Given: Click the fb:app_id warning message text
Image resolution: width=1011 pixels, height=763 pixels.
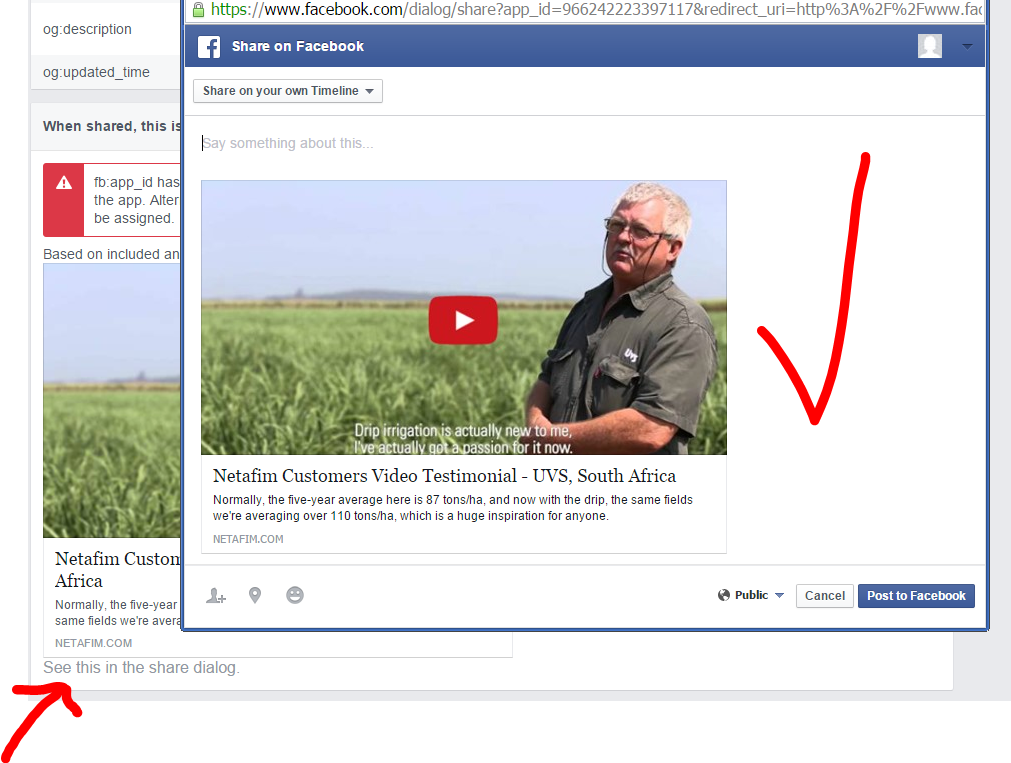Looking at the screenshot, I should click(136, 200).
